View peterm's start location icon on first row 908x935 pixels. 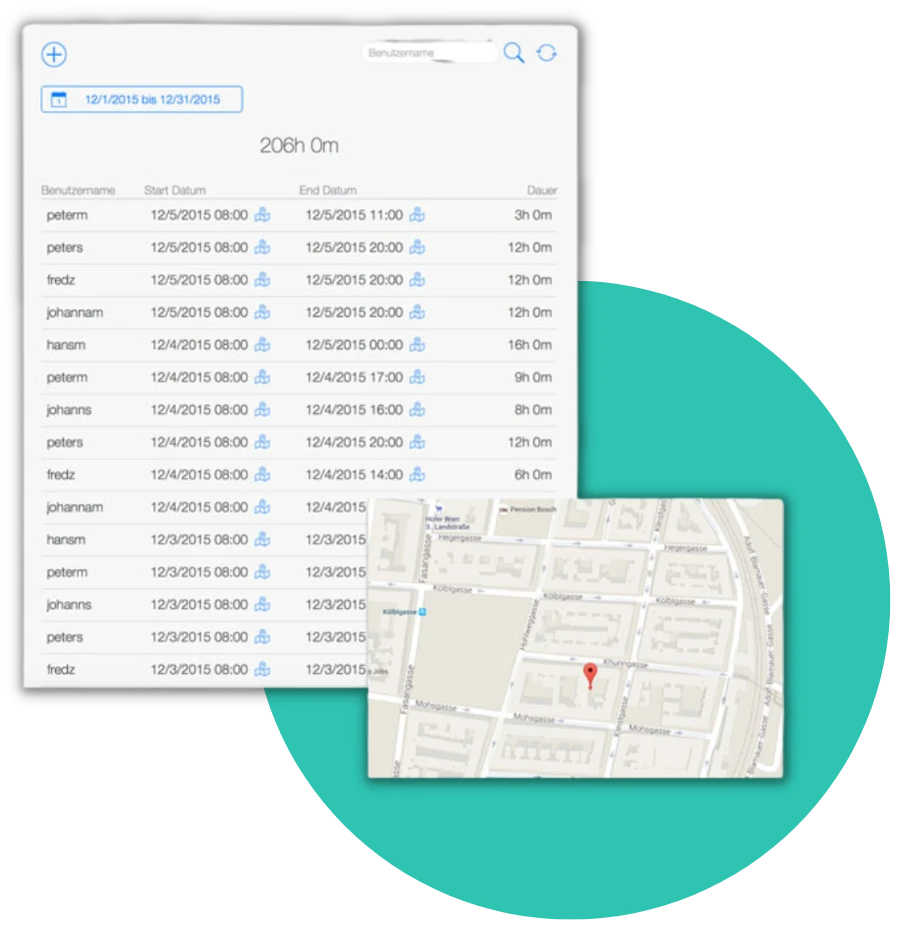pyautogui.click(x=262, y=215)
